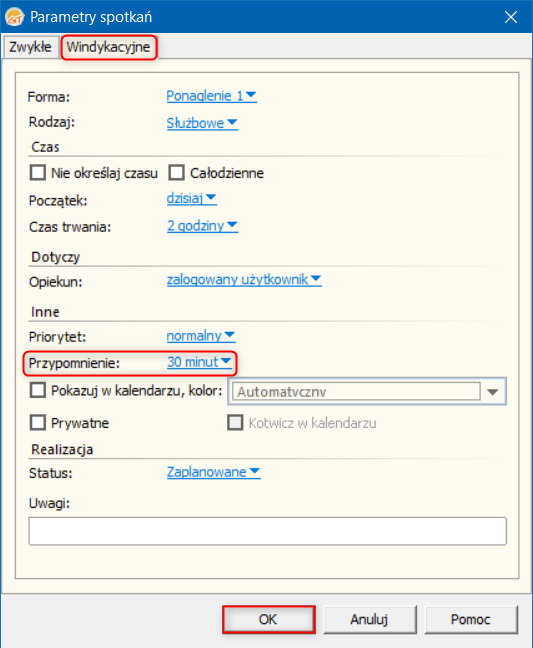Open the Status Zaplanowane dropdown
This screenshot has height=648, width=533.
[x=213, y=472]
